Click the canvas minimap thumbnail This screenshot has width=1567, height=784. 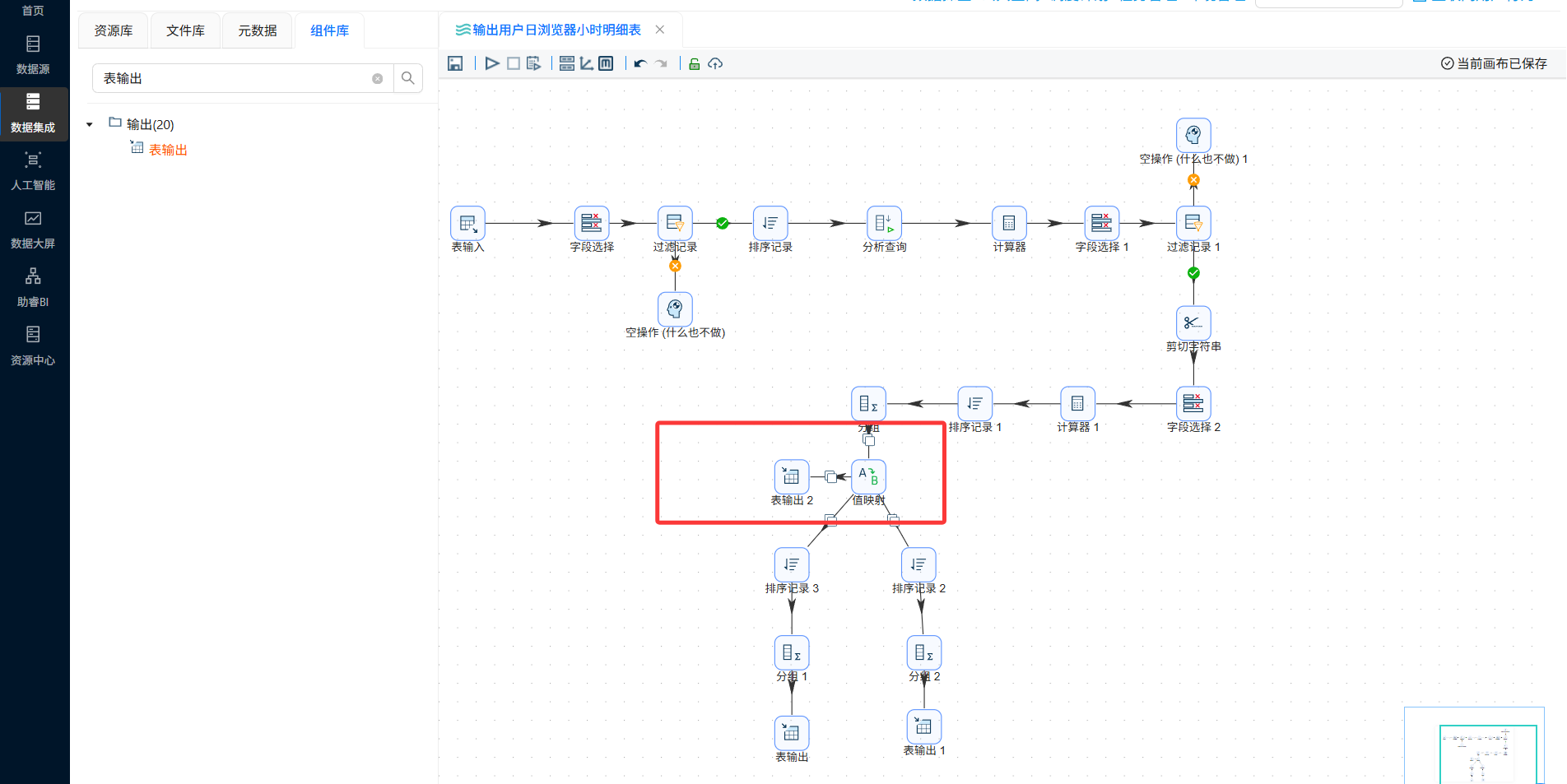pyautogui.click(x=1474, y=745)
